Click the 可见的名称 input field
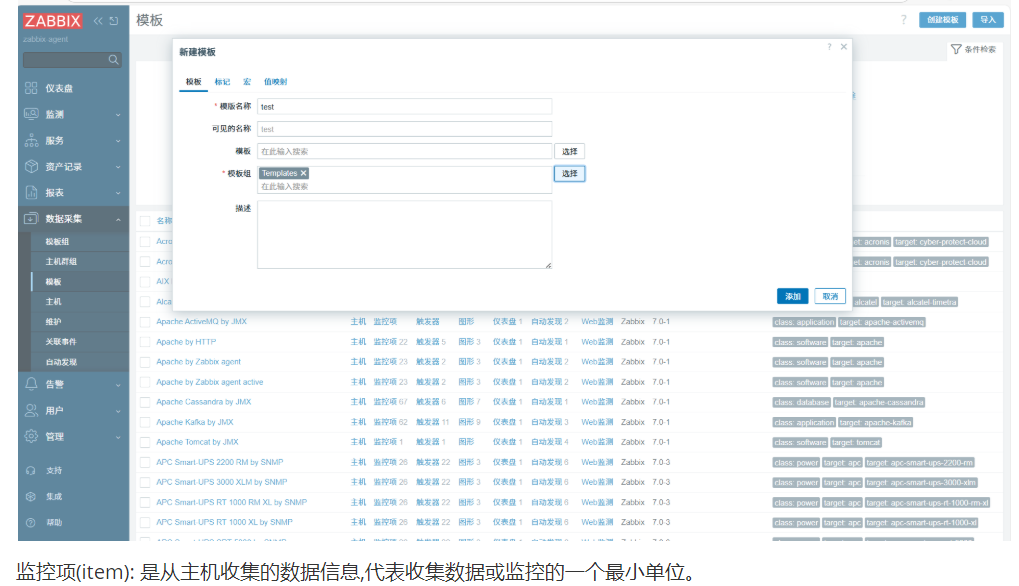1019x586 pixels. pyautogui.click(x=404, y=129)
